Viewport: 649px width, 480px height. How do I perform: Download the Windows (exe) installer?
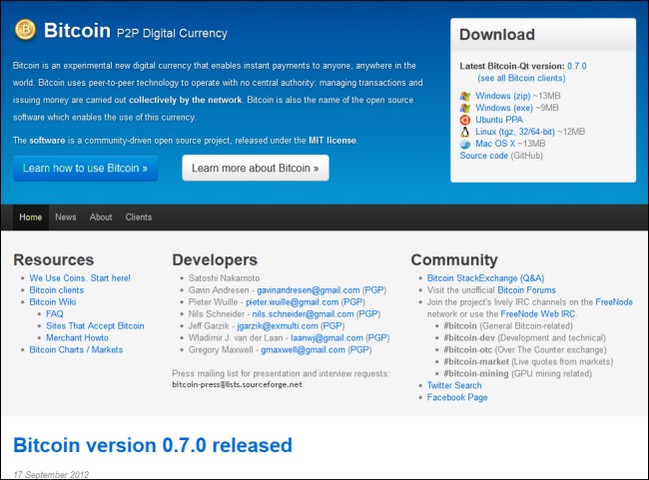(504, 108)
